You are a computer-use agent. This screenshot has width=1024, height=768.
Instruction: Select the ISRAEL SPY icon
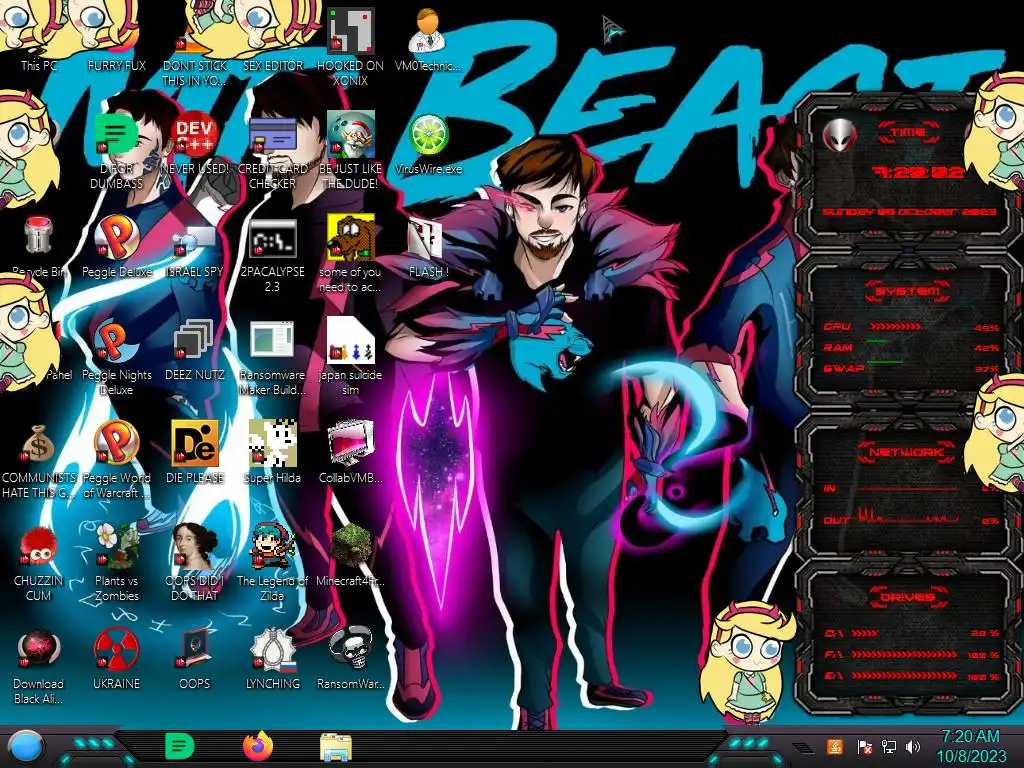[195, 240]
